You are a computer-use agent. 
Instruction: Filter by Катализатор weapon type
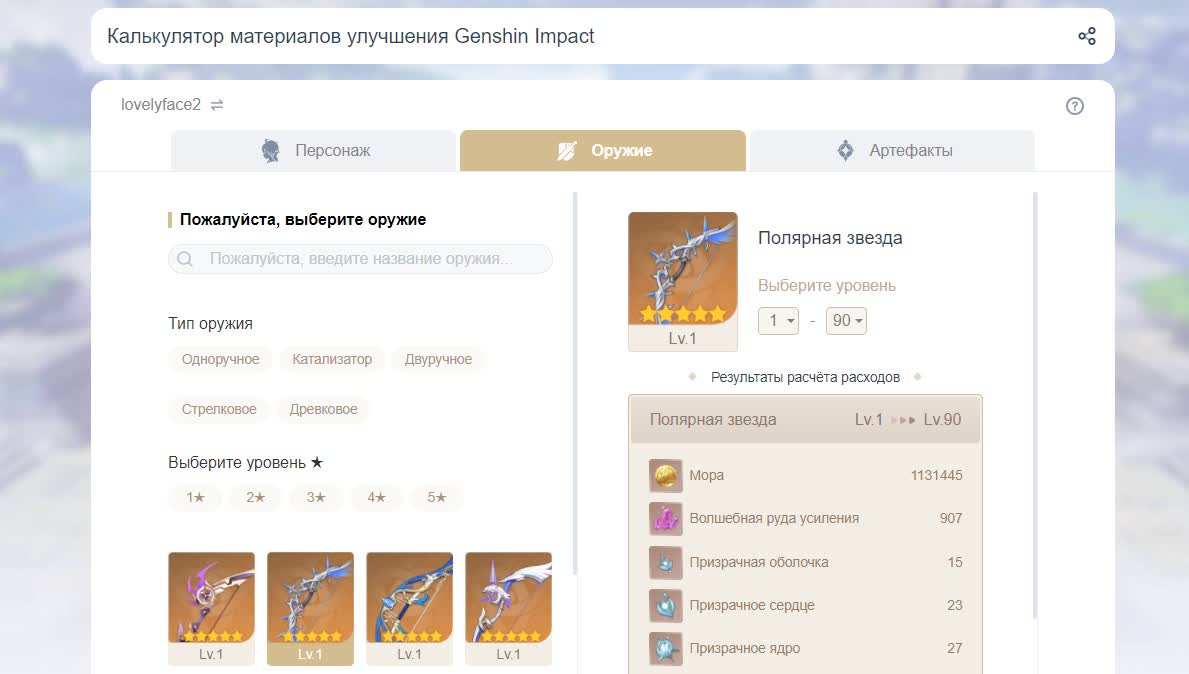[x=332, y=359]
